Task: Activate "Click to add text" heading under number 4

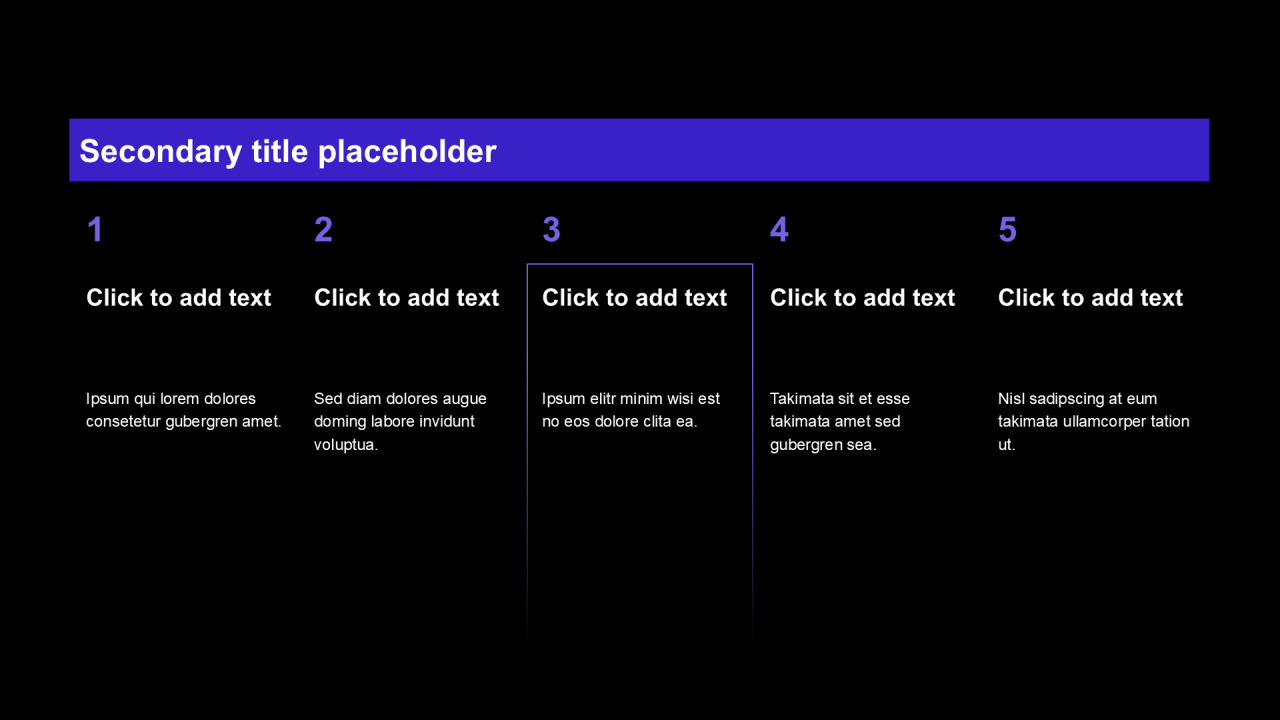Action: coord(863,298)
